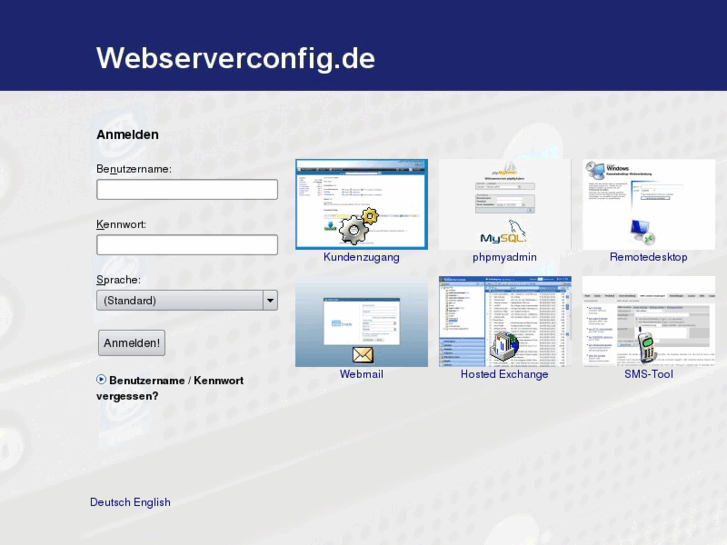This screenshot has width=727, height=545.
Task: Open the Hosted Exchange thumbnail image
Action: (x=505, y=321)
